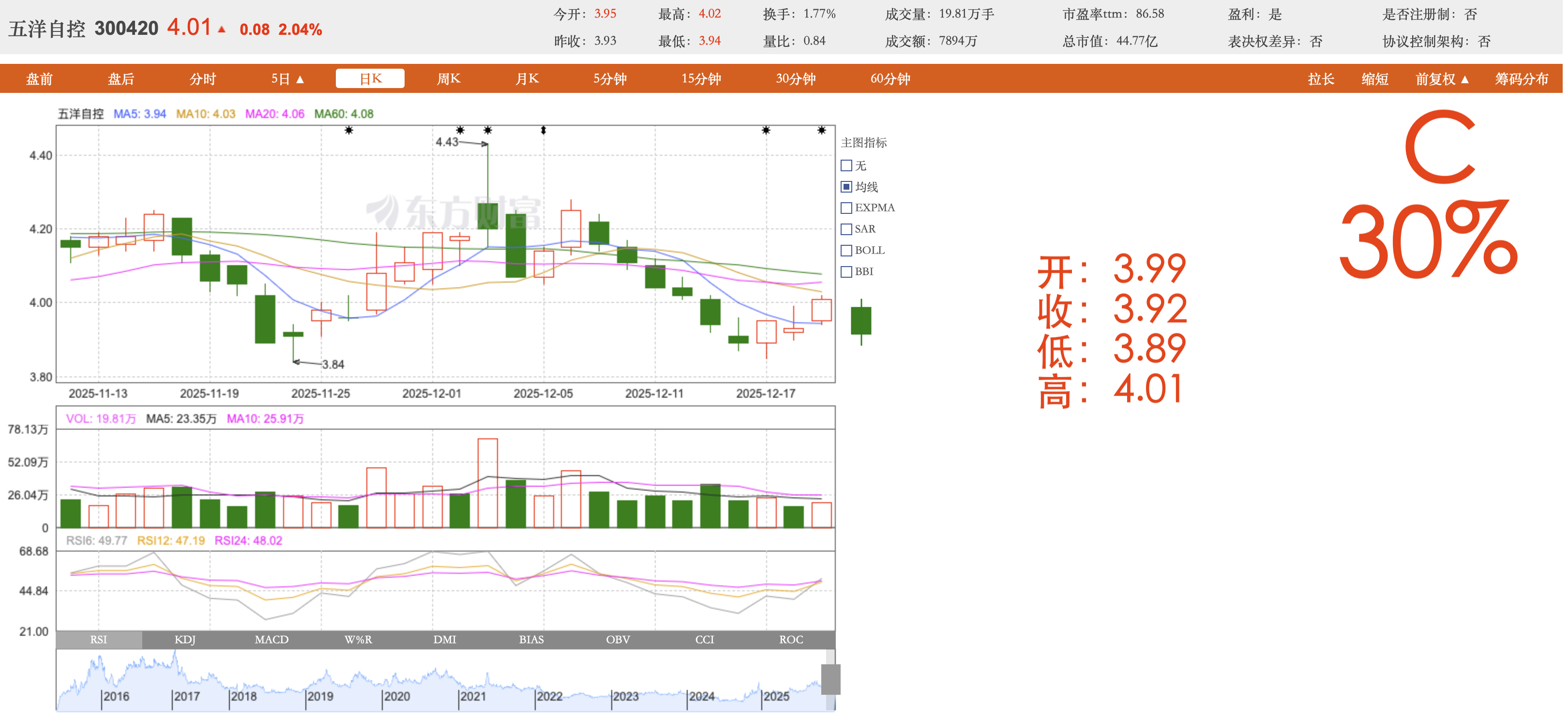The height and width of the screenshot is (718, 1568).
Task: Select the SAR indicator option
Action: [x=846, y=229]
